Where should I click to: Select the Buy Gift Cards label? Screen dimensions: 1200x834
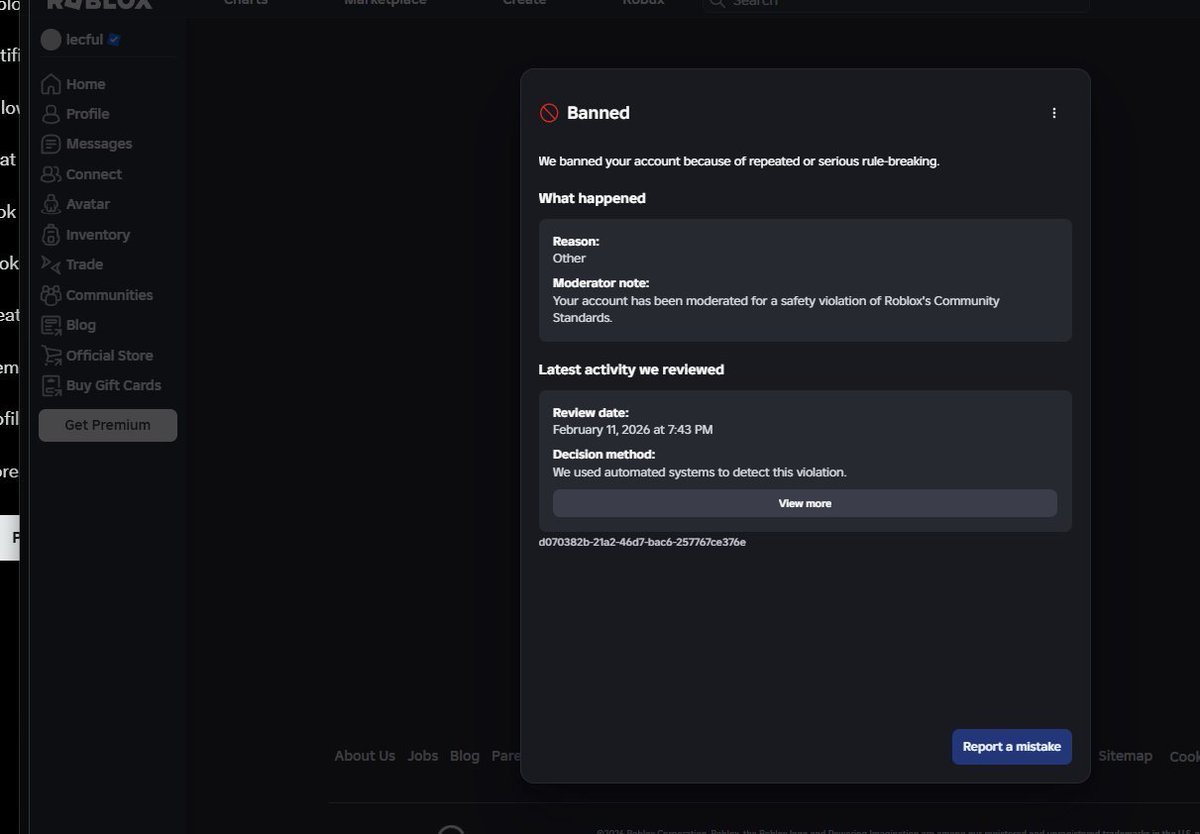pos(114,385)
